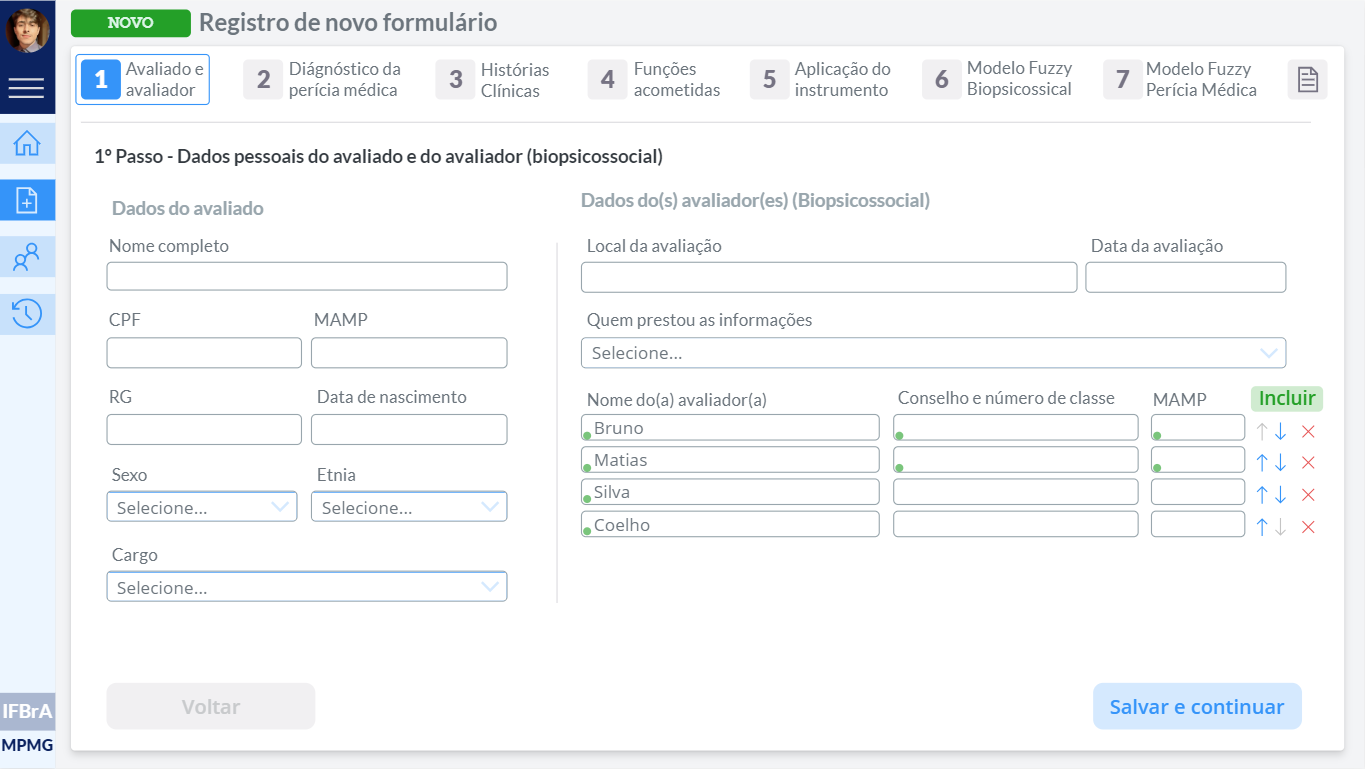Image resolution: width=1365 pixels, height=769 pixels.
Task: Click the RG input field
Action: (x=204, y=429)
